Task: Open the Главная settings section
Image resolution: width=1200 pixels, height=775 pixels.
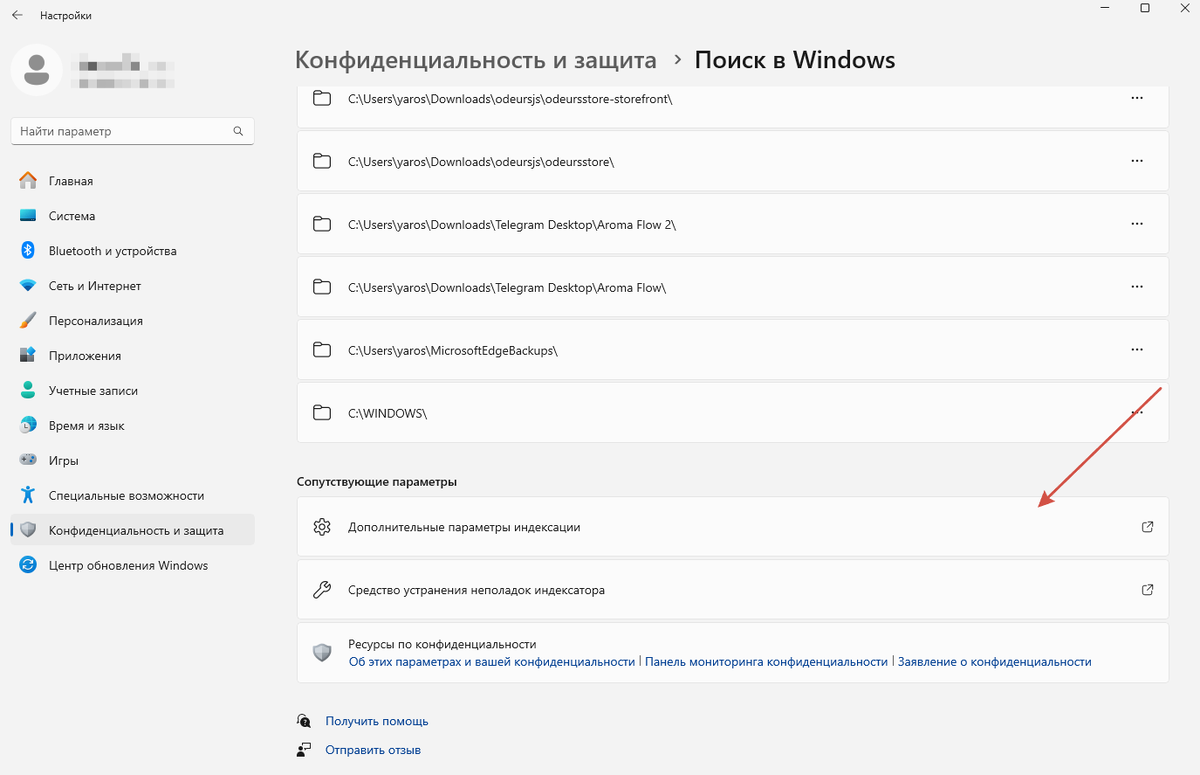Action: tap(132, 181)
